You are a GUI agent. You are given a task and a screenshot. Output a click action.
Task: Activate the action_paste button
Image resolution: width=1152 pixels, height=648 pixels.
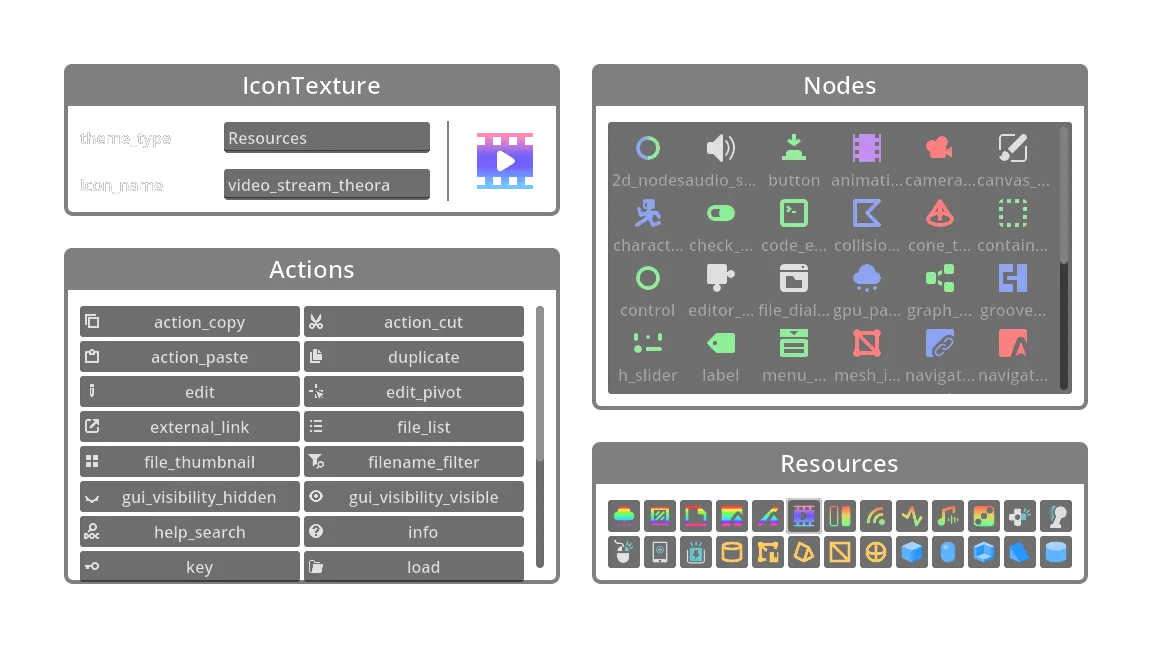coord(190,357)
